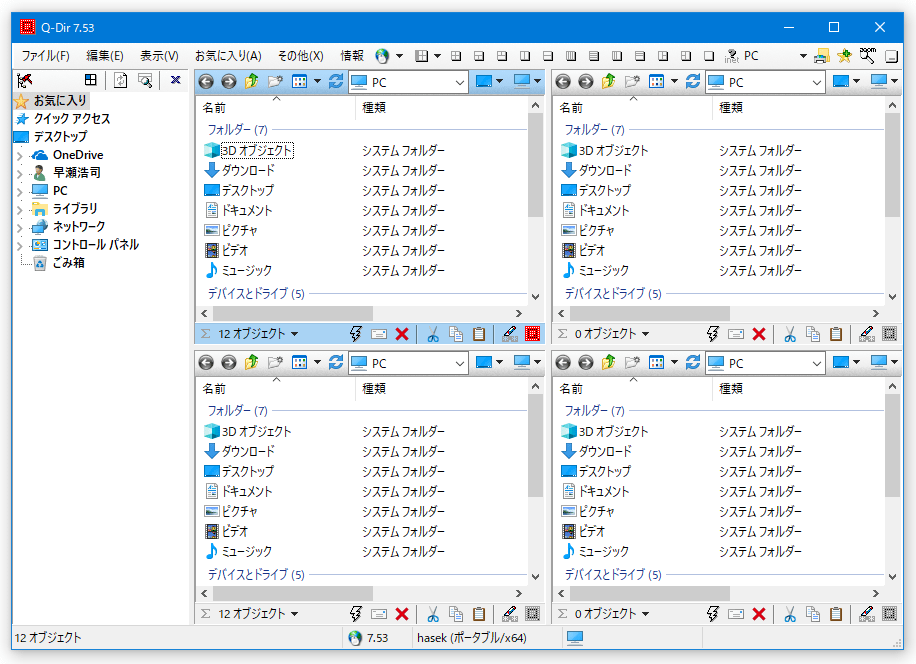The width and height of the screenshot is (916, 664).
Task: Sort top-left pane by 名前 column
Action: [276, 107]
